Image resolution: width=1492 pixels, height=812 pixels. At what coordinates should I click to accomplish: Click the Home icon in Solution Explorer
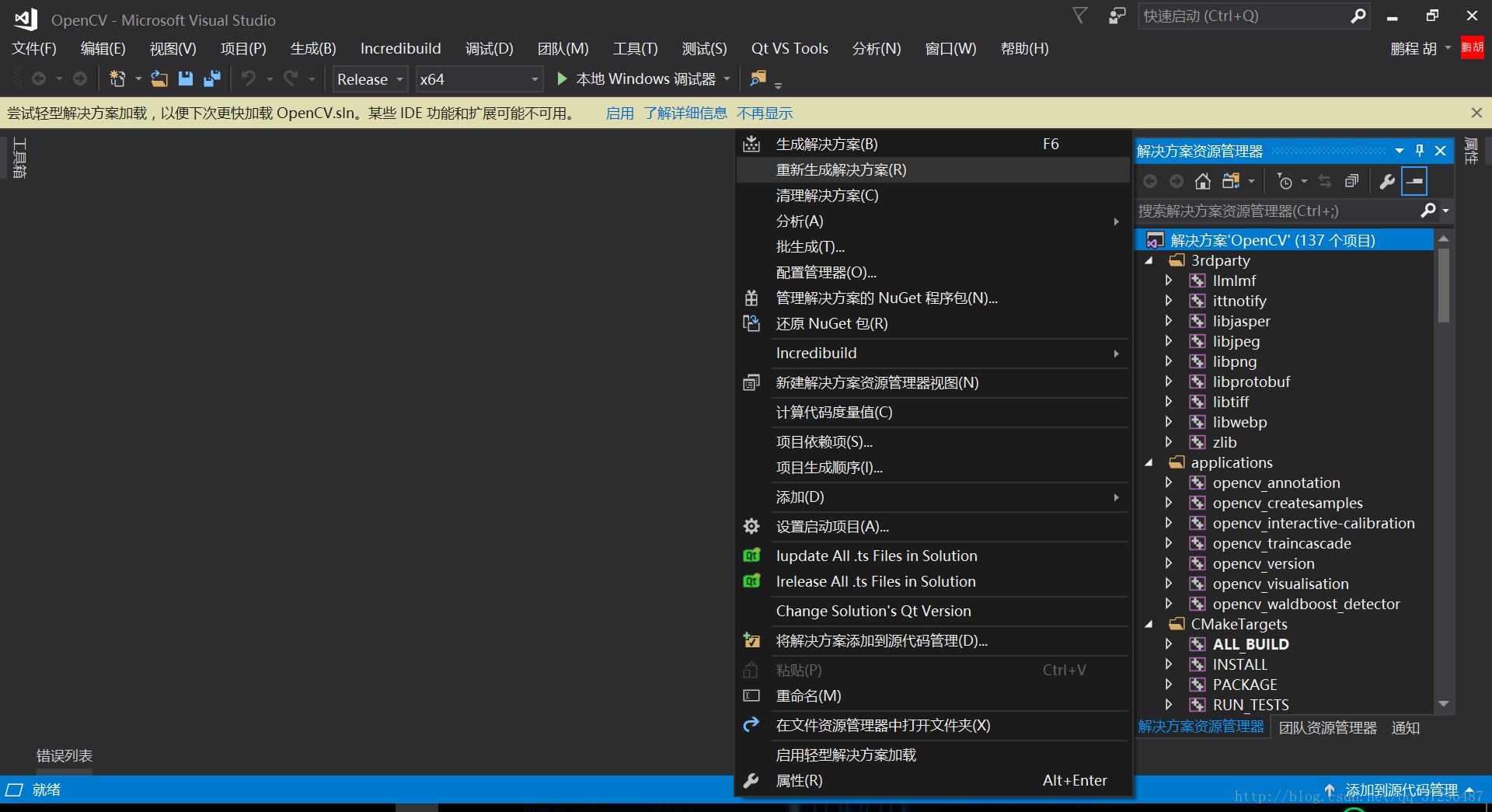coord(1202,181)
